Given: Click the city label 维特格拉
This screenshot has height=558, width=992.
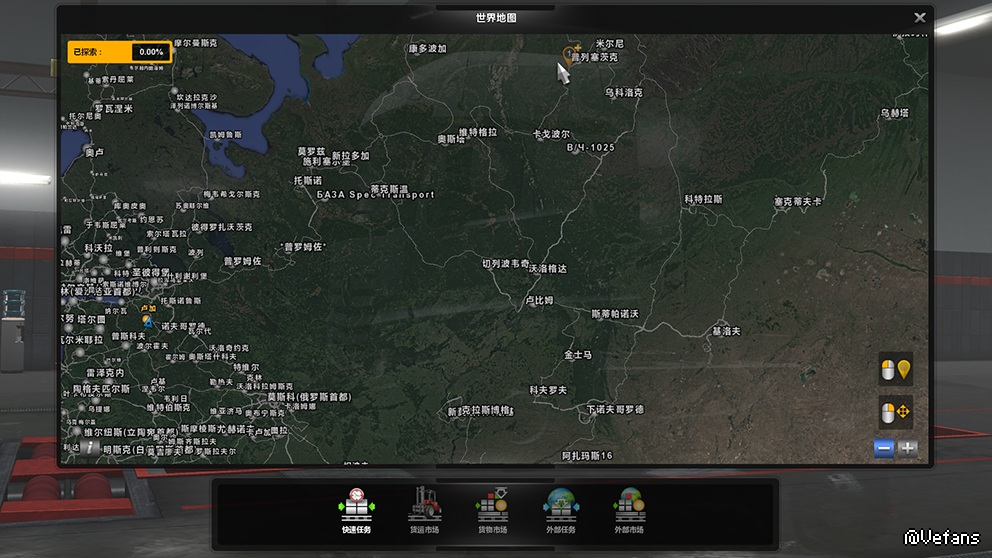Looking at the screenshot, I should pos(478,132).
